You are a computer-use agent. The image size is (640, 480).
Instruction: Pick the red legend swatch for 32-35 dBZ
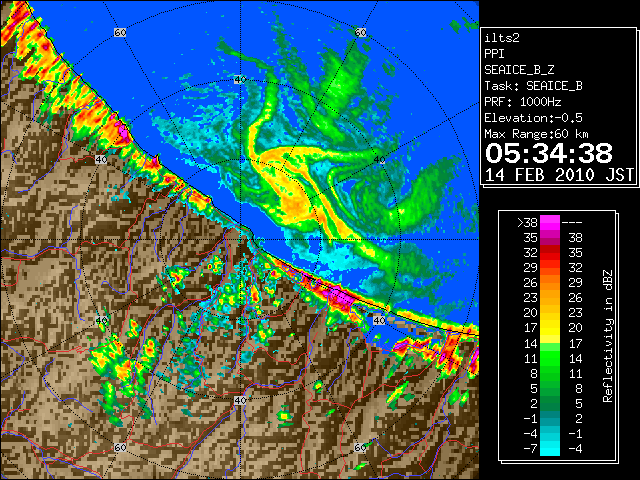pyautogui.click(x=550, y=253)
